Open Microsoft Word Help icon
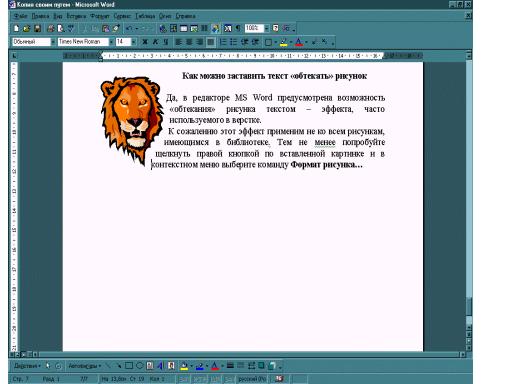The height and width of the screenshot is (384, 512). [x=276, y=28]
